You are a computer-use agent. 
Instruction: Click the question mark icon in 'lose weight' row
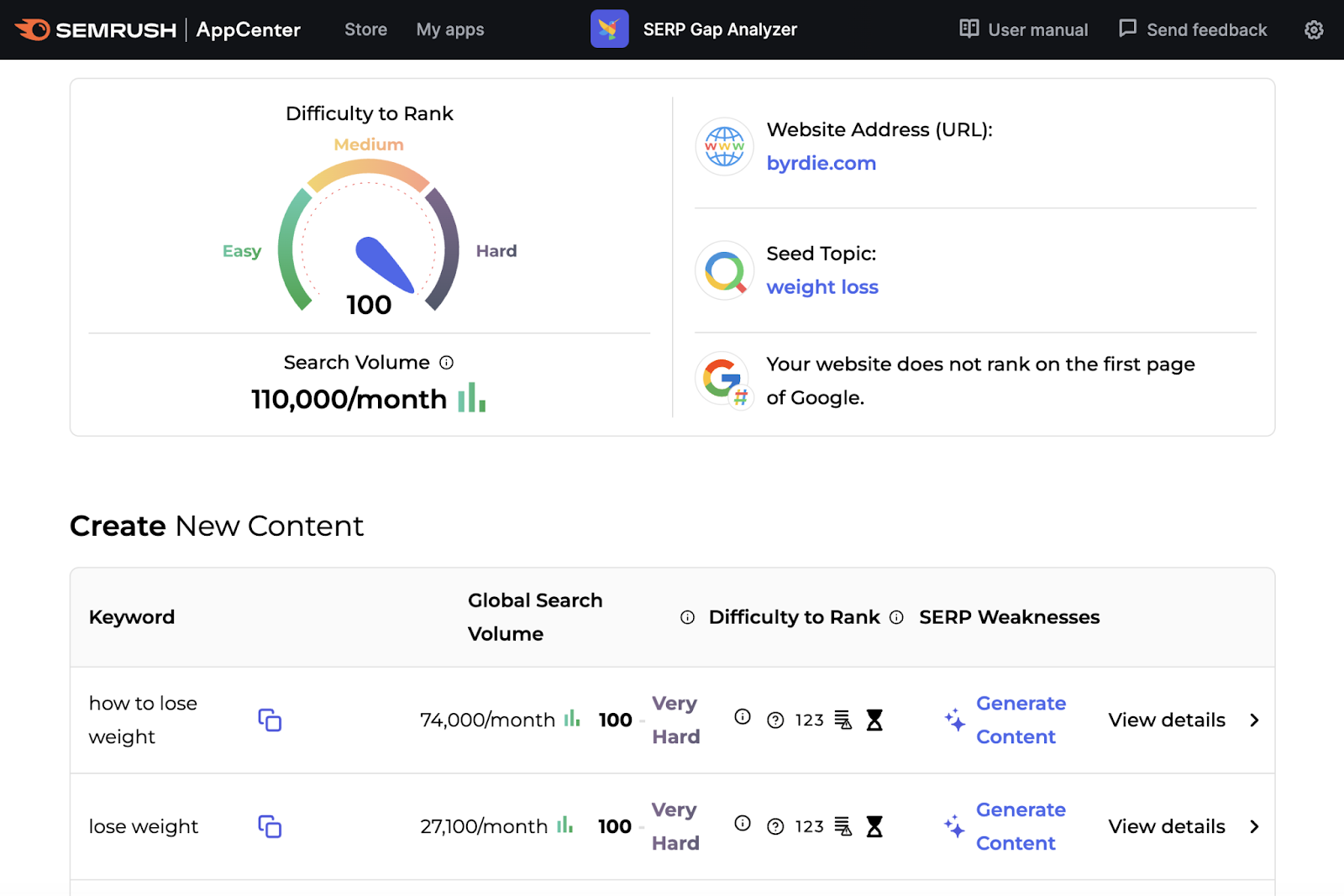775,827
